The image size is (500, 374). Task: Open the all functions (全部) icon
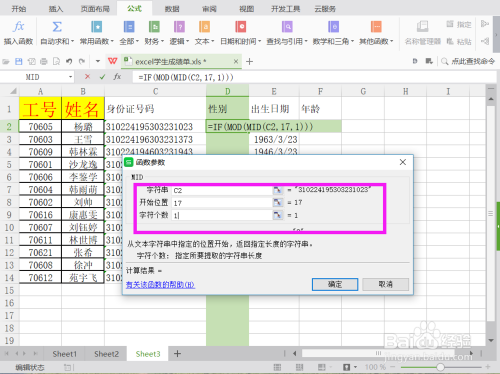point(129,27)
